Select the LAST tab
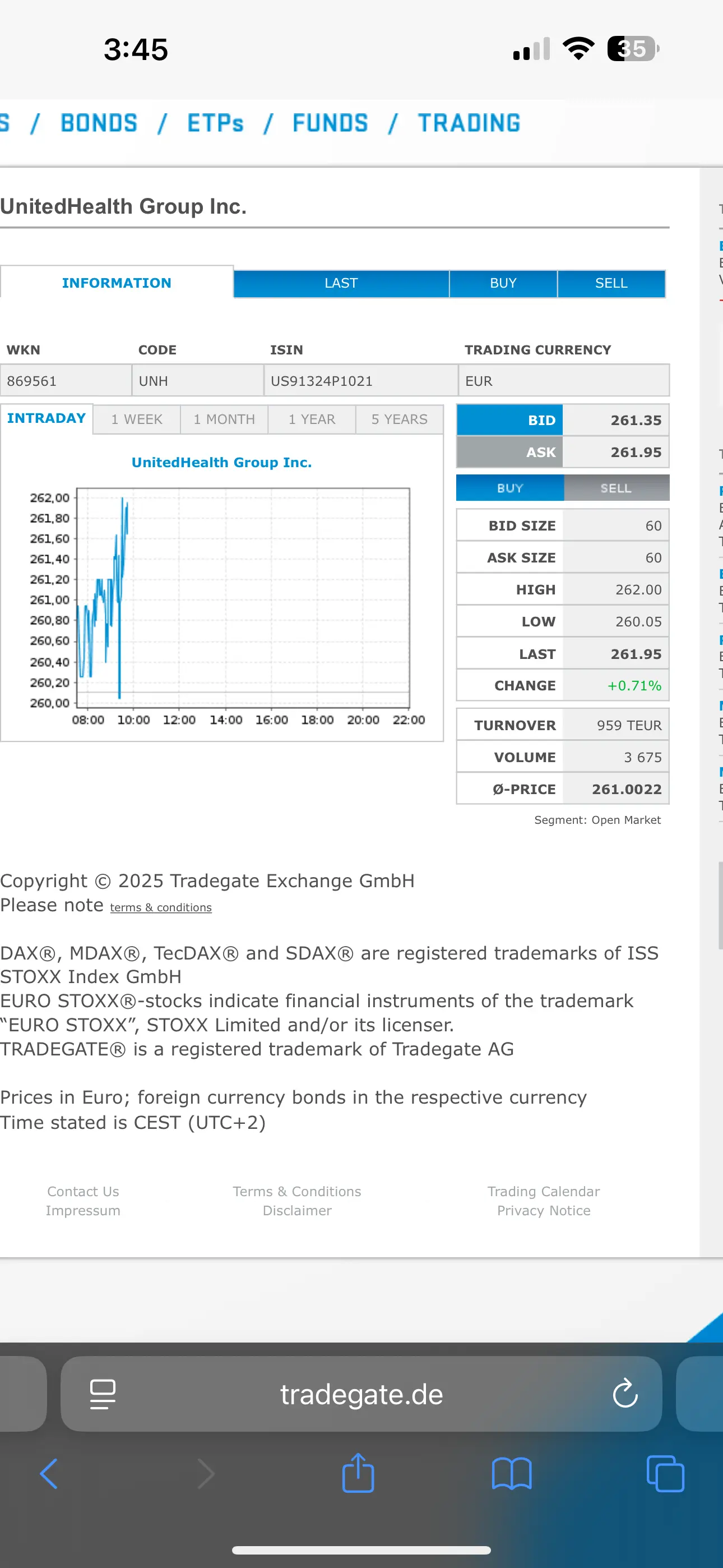 coord(341,283)
